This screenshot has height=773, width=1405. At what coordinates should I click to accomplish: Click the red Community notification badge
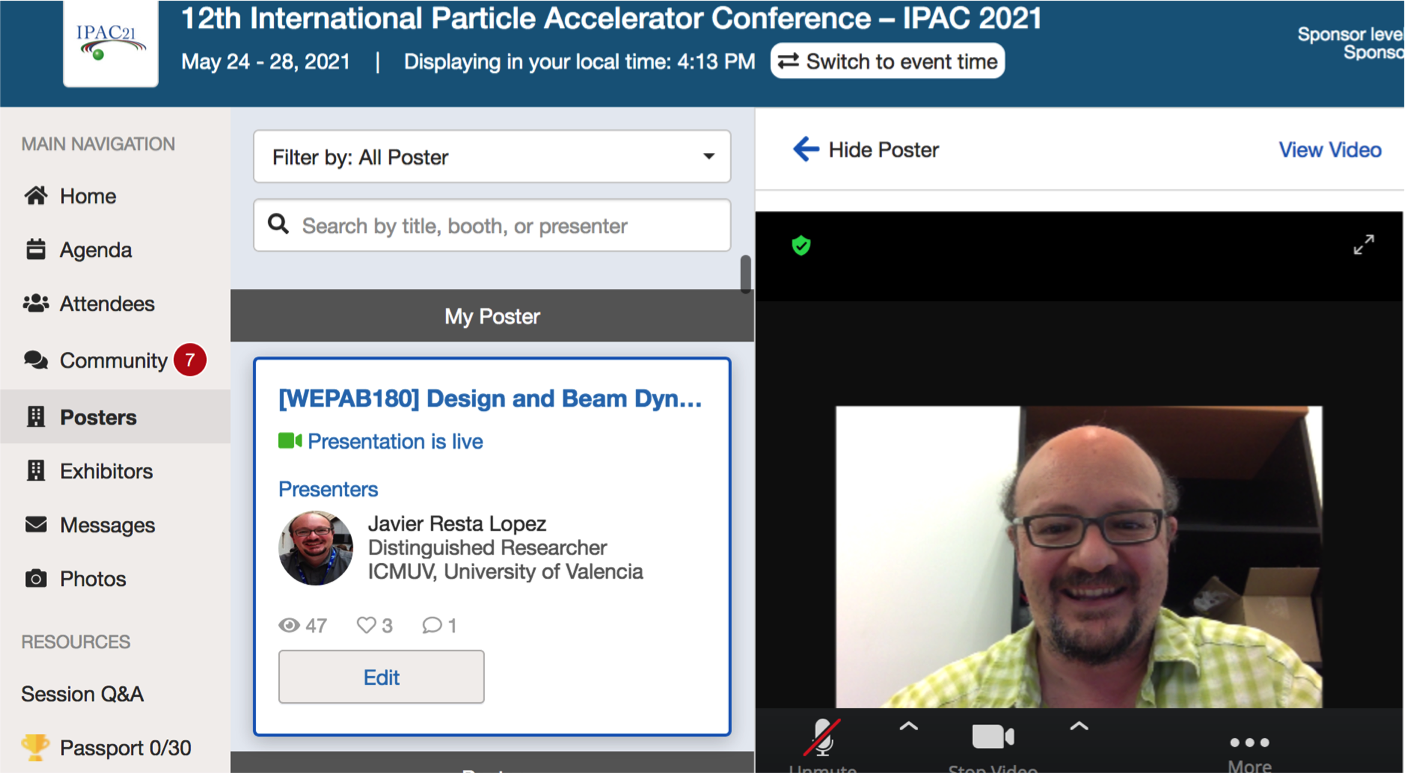click(x=190, y=360)
